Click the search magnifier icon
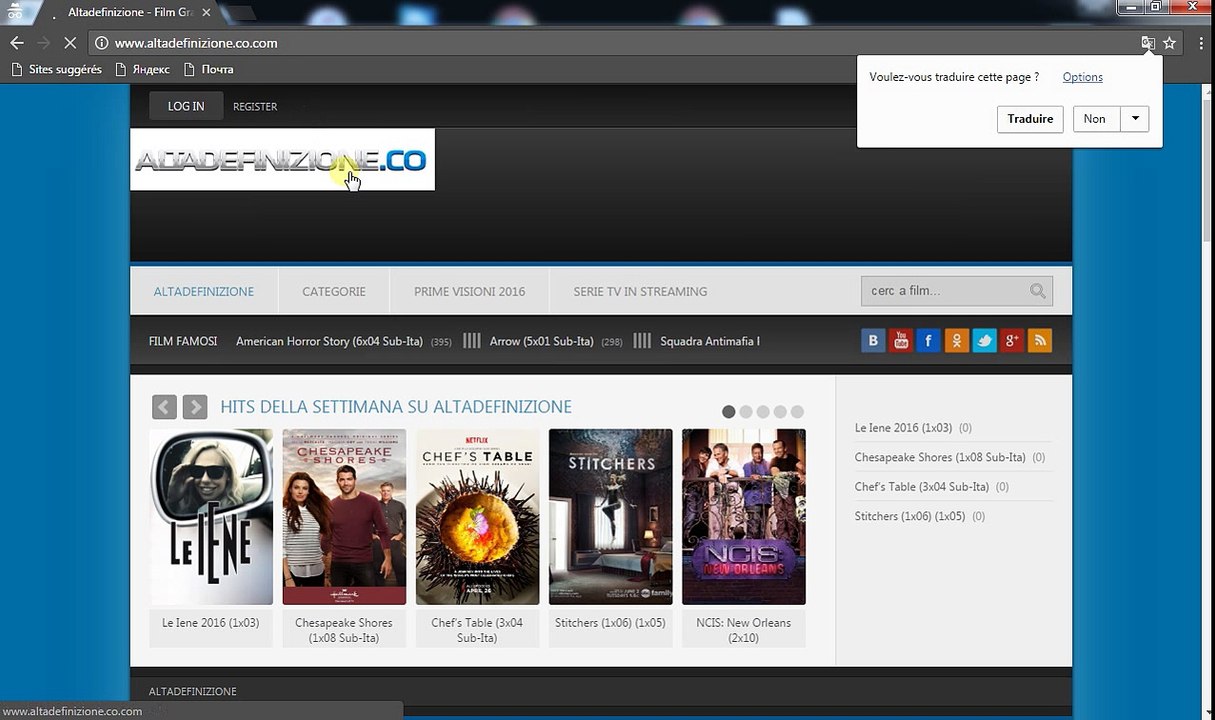The width and height of the screenshot is (1215, 720). click(1038, 291)
